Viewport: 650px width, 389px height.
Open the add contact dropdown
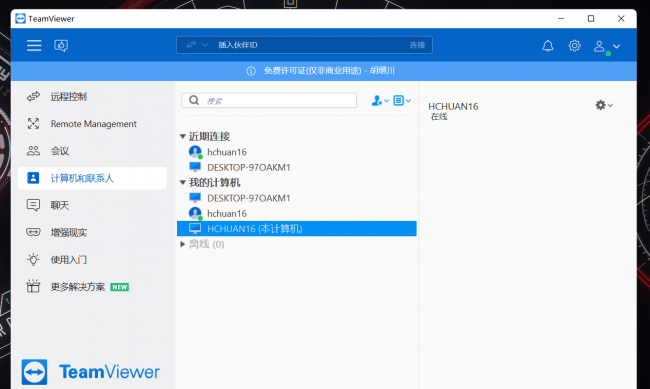pyautogui.click(x=380, y=100)
